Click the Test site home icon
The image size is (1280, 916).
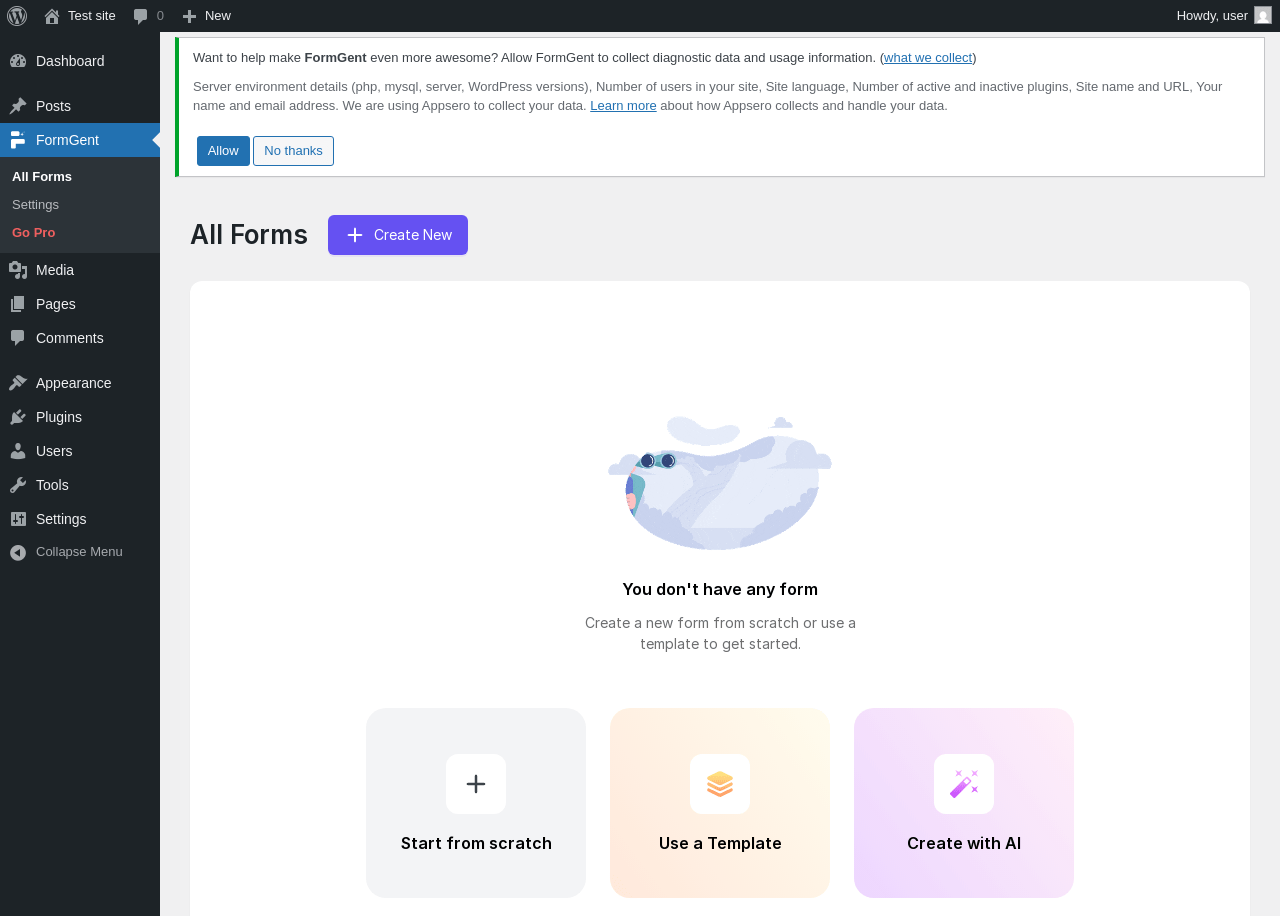(52, 16)
